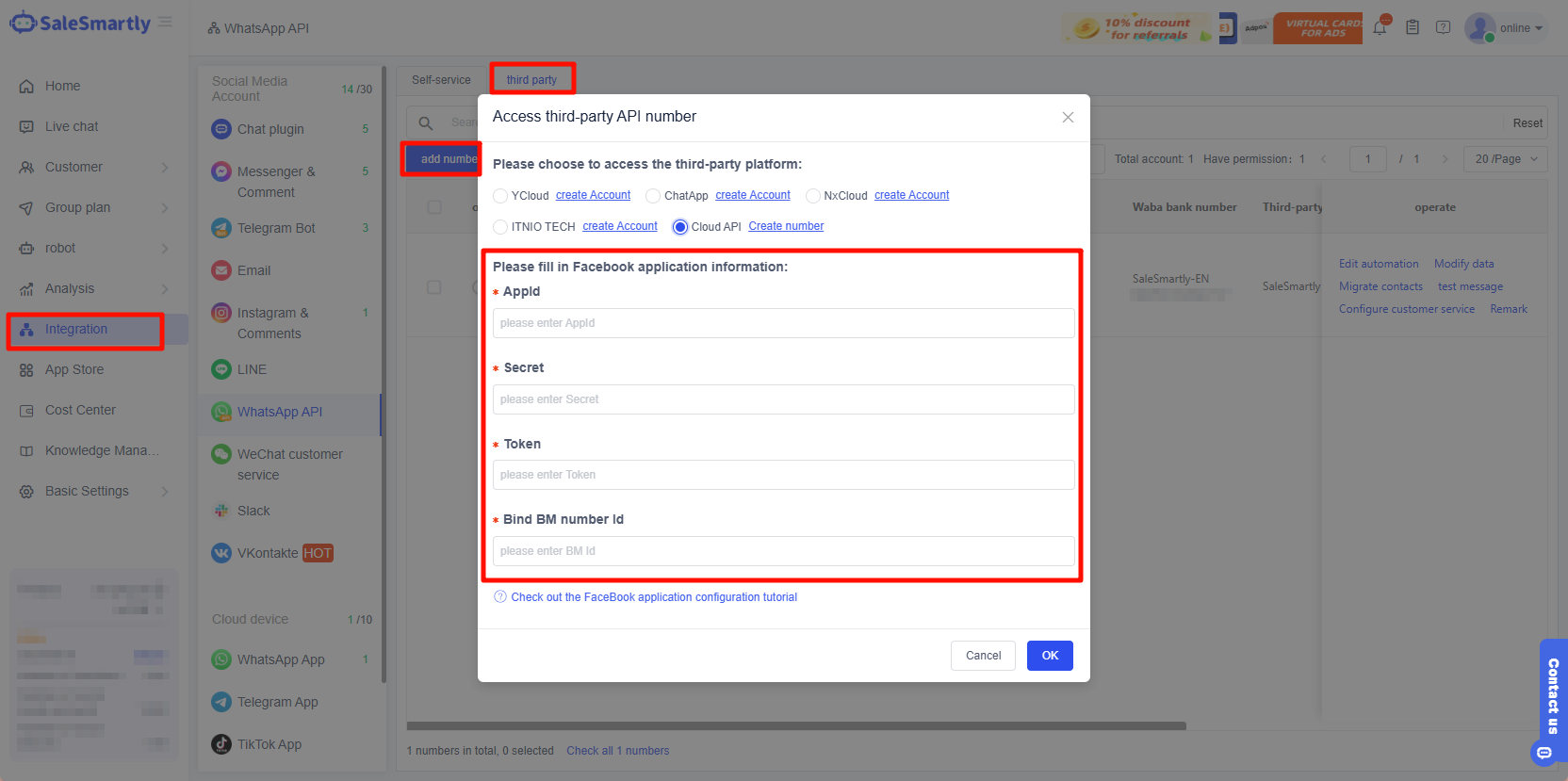1568x781 pixels.
Task: Click the notification bell icon
Action: [1380, 27]
